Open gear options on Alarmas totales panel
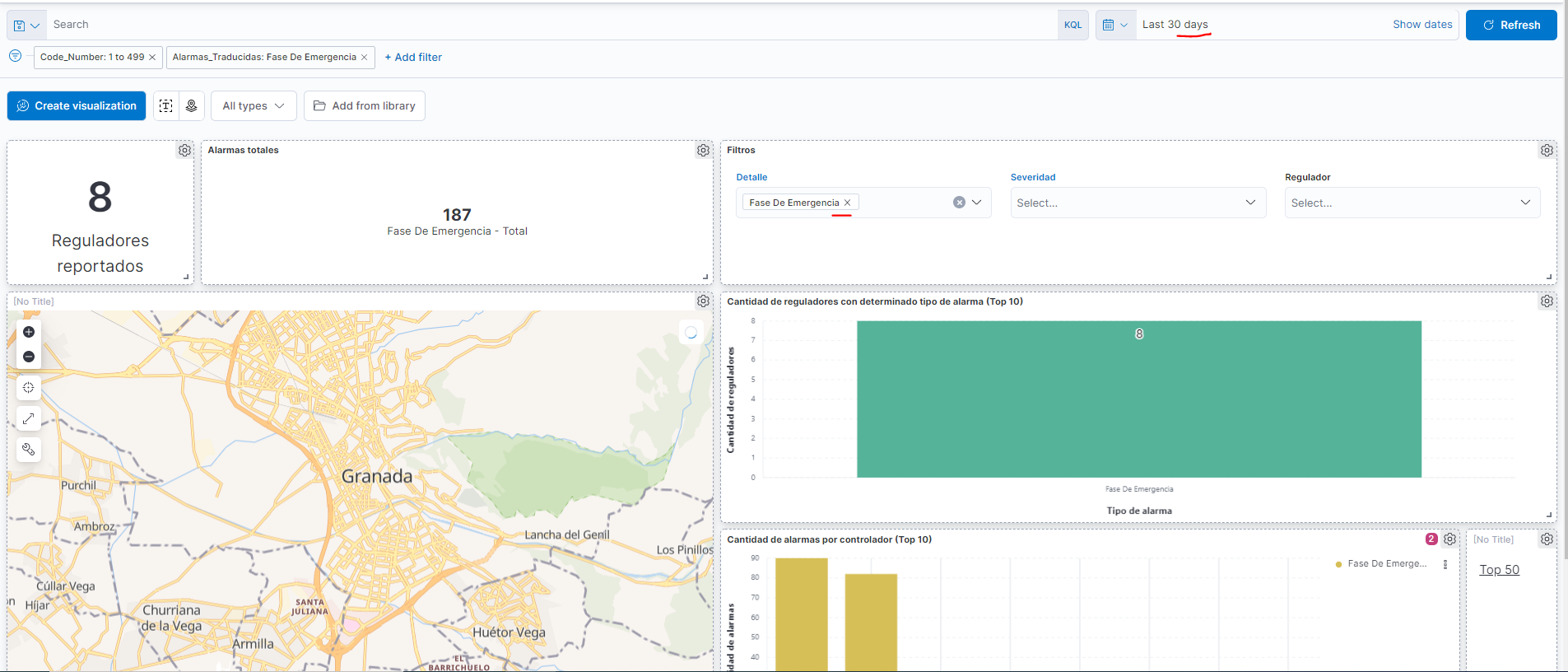This screenshot has width=1568, height=672. (x=703, y=151)
